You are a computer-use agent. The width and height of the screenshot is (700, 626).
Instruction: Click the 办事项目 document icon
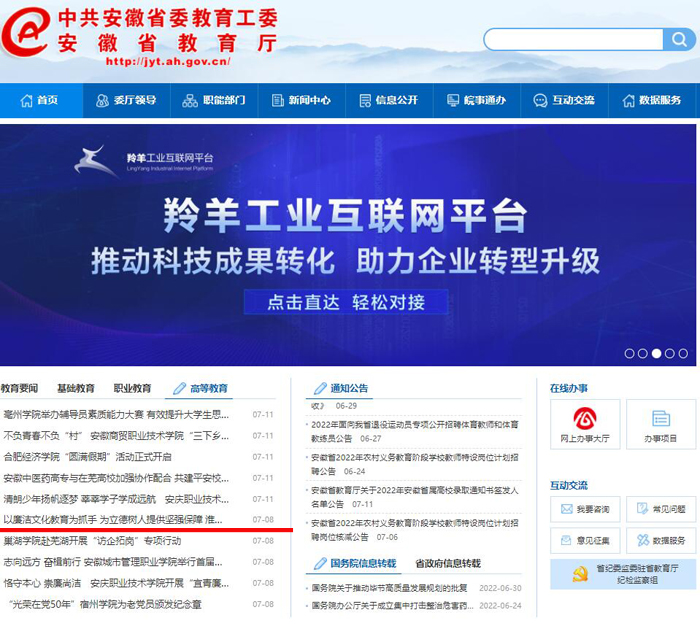pos(661,418)
